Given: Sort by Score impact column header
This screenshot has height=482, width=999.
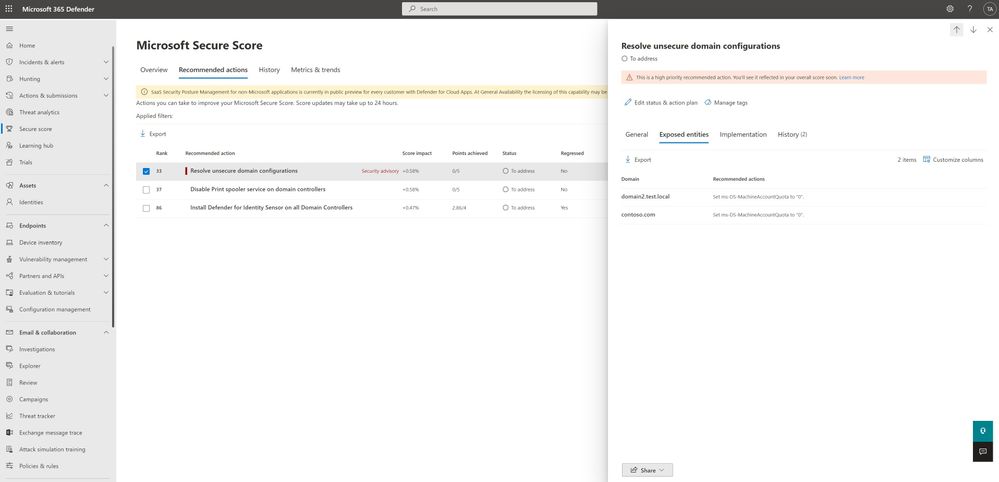Looking at the screenshot, I should [417, 153].
